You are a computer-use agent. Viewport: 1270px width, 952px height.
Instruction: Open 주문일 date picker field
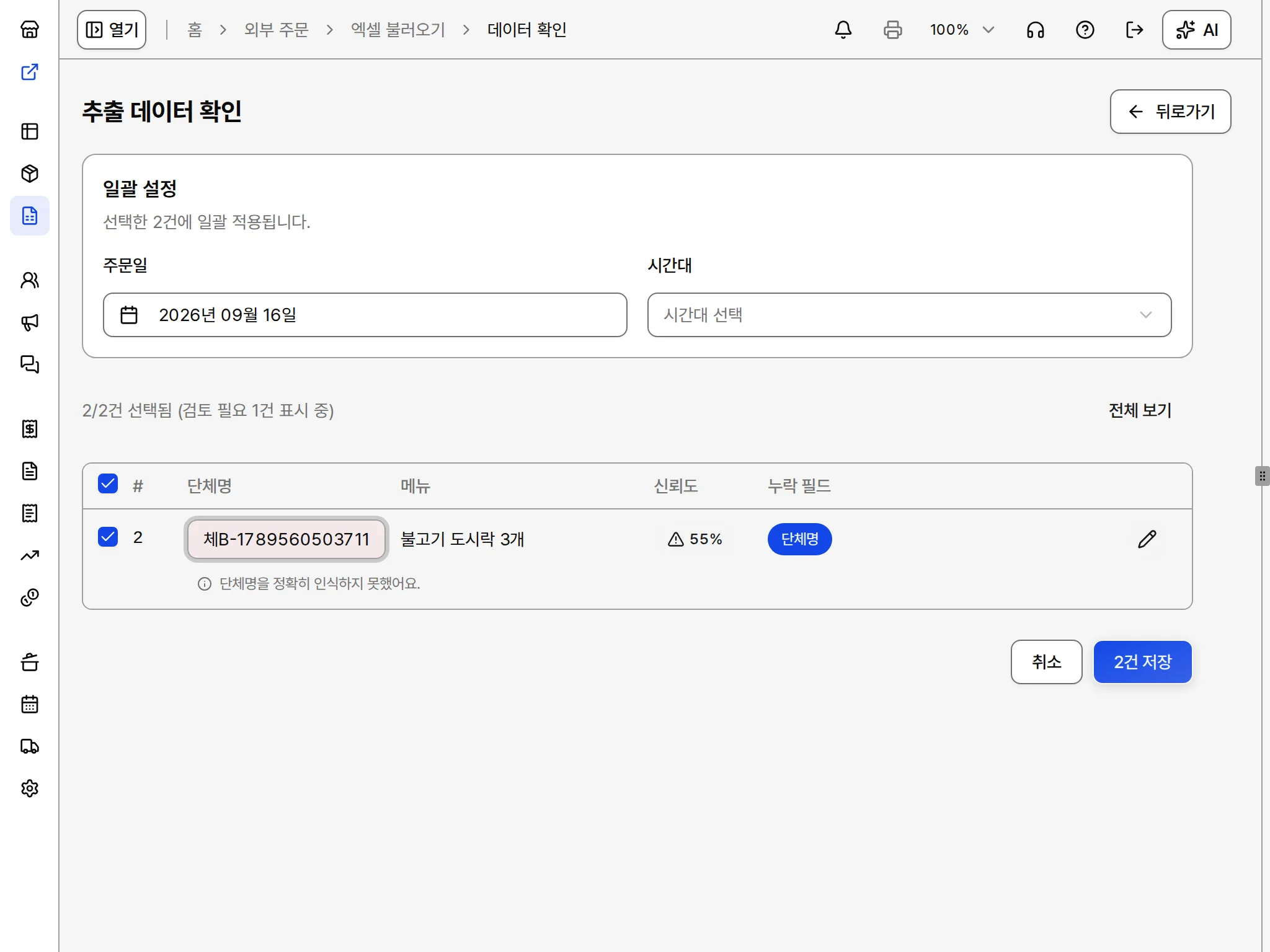tap(365, 315)
